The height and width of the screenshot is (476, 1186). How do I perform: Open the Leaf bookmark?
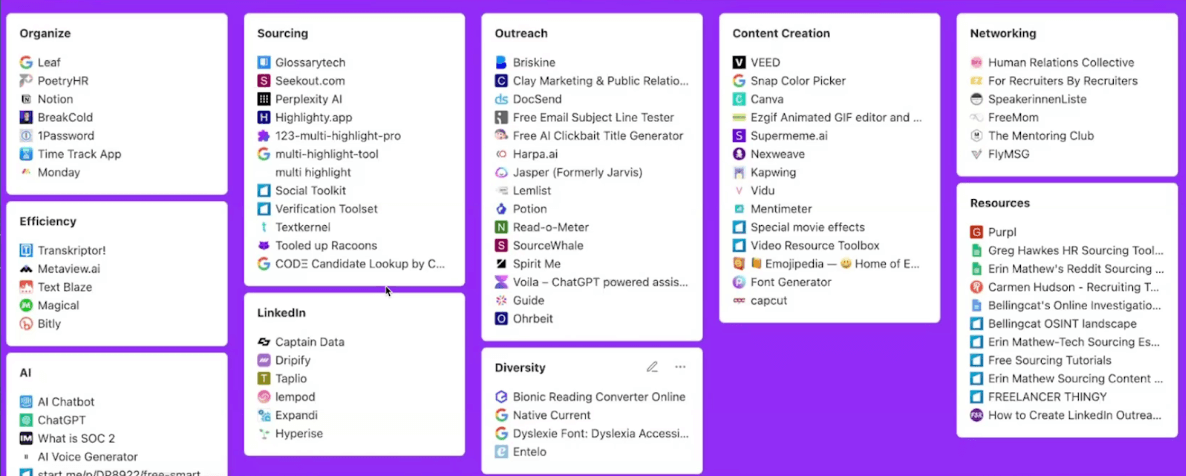(49, 63)
